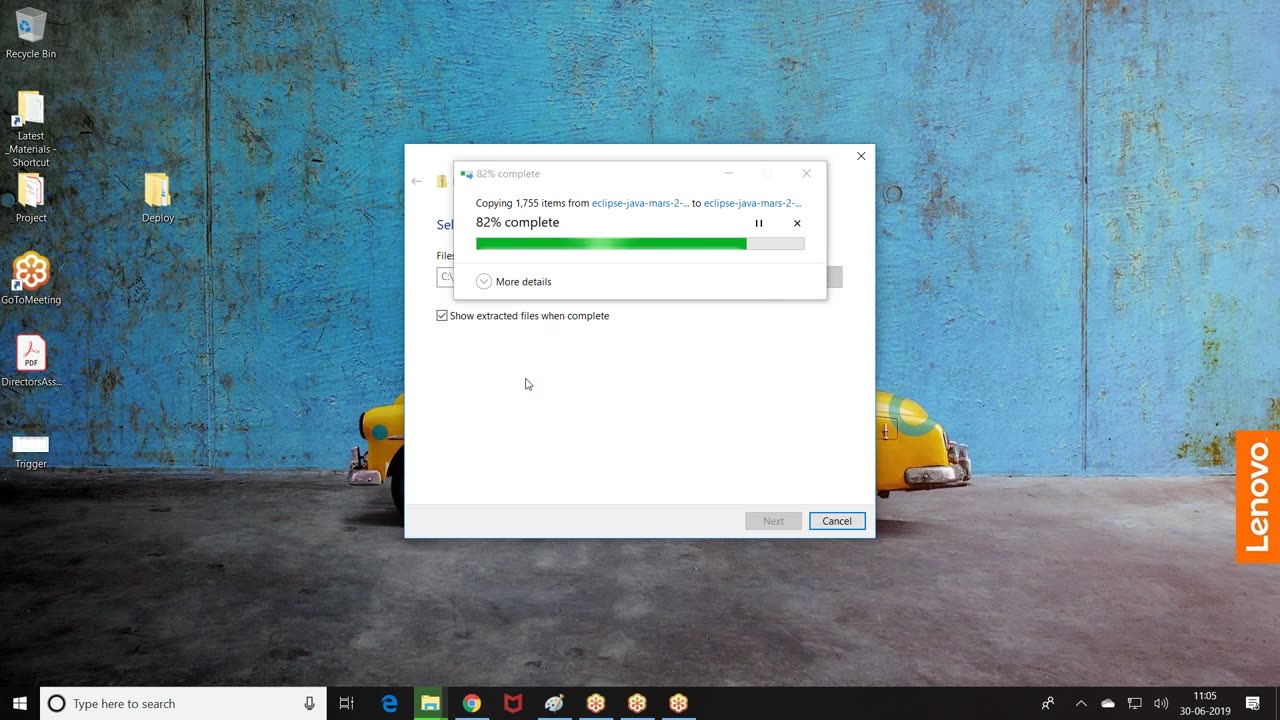The width and height of the screenshot is (1280, 720).
Task: Click the 'Type here to search' box
Action: [x=183, y=704]
